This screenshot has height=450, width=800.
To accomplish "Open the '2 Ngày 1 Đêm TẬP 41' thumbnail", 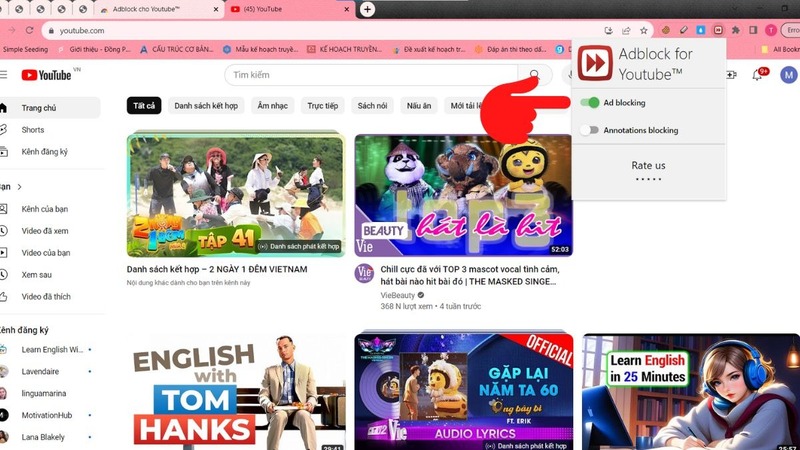I will [x=236, y=195].
